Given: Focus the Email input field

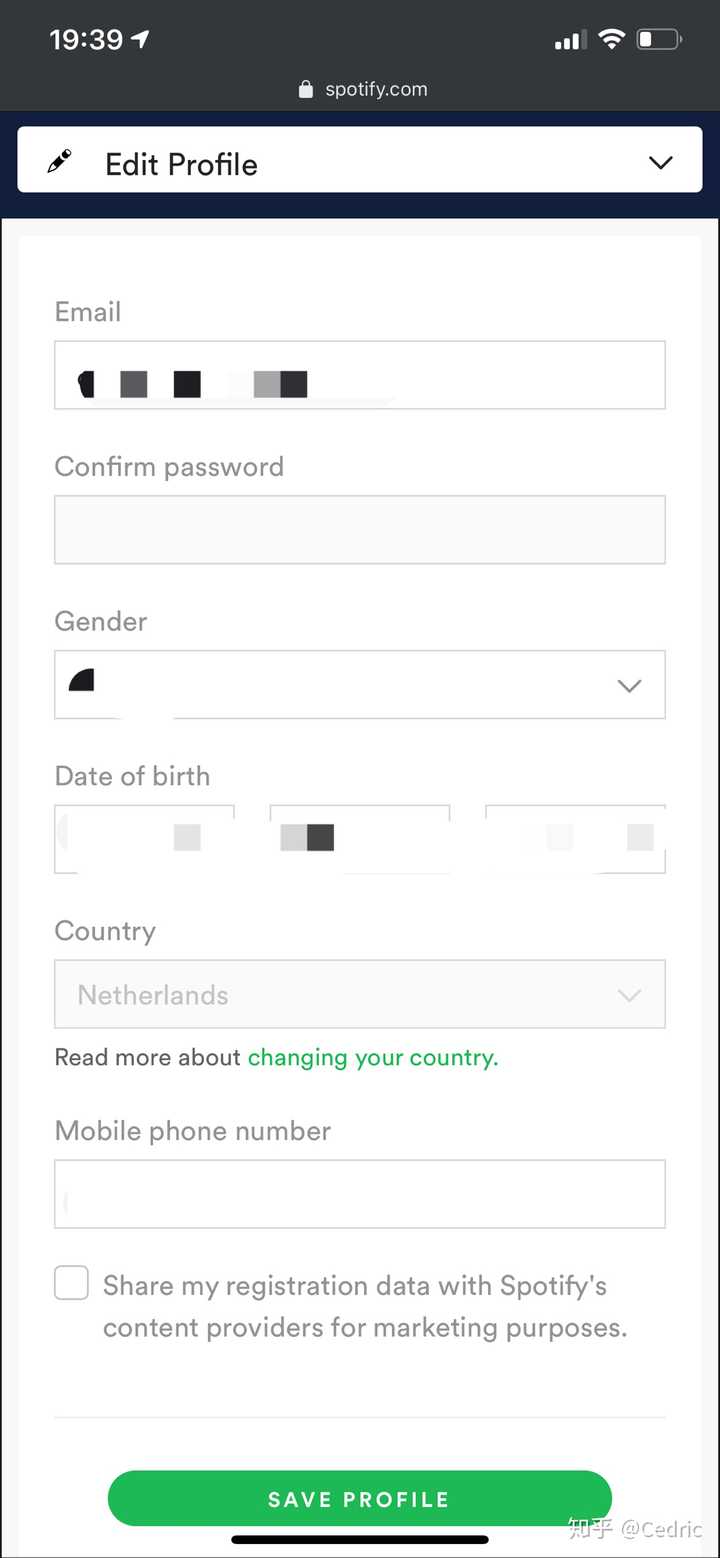Looking at the screenshot, I should [x=360, y=376].
